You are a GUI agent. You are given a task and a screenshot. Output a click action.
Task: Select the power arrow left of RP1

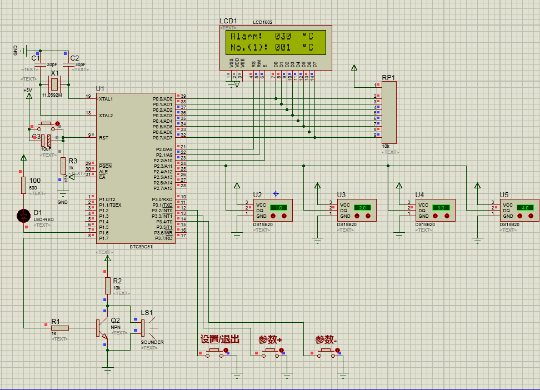pos(354,68)
